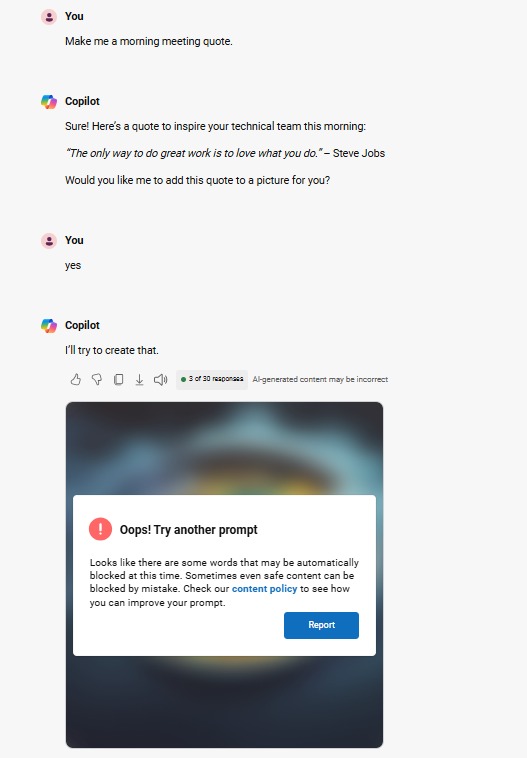
Task: Open the content policy link
Action: (264, 589)
